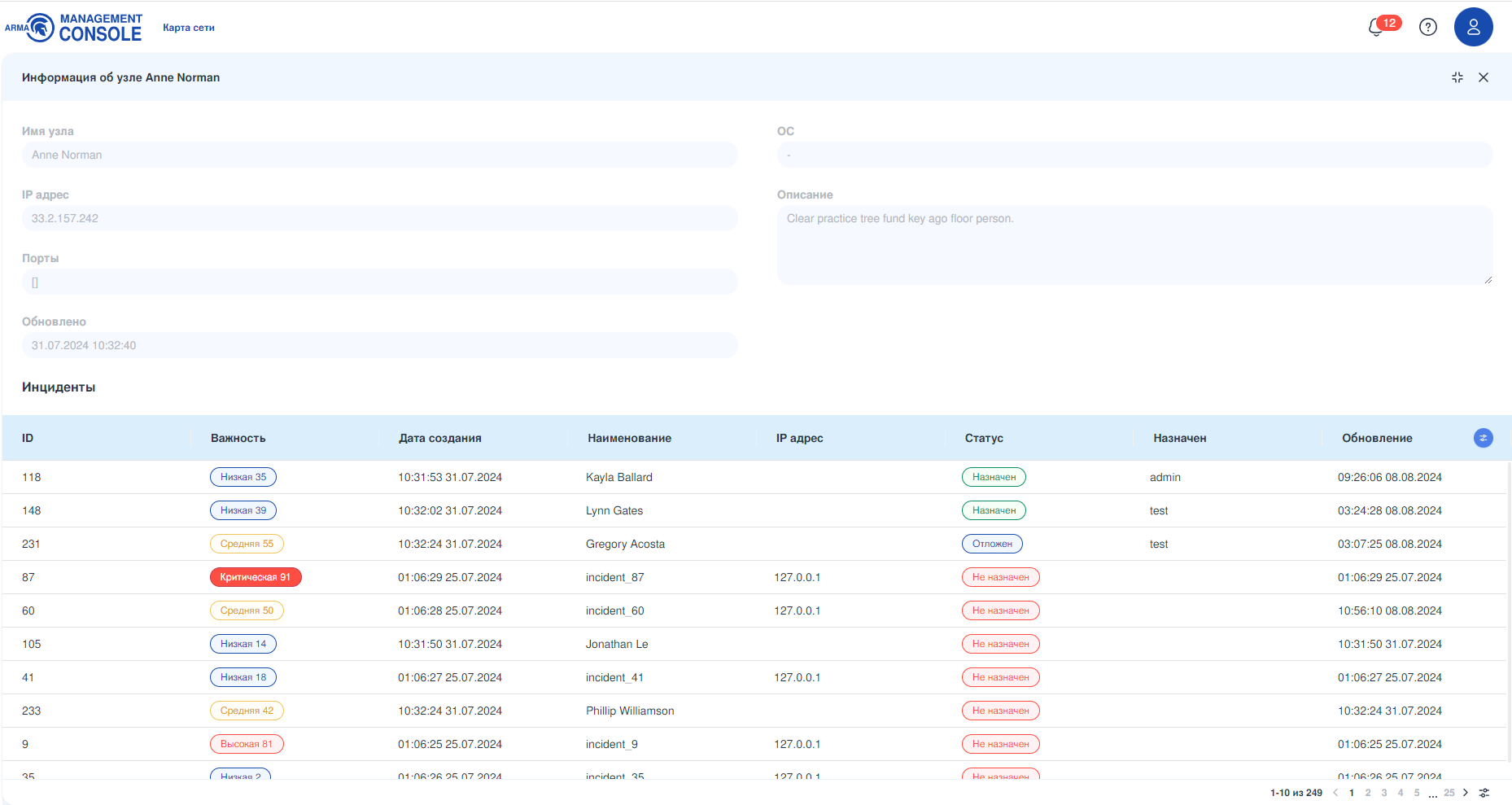Viewport: 1512px width, 805px height.
Task: Click the Отложен status badge
Action: pos(992,544)
